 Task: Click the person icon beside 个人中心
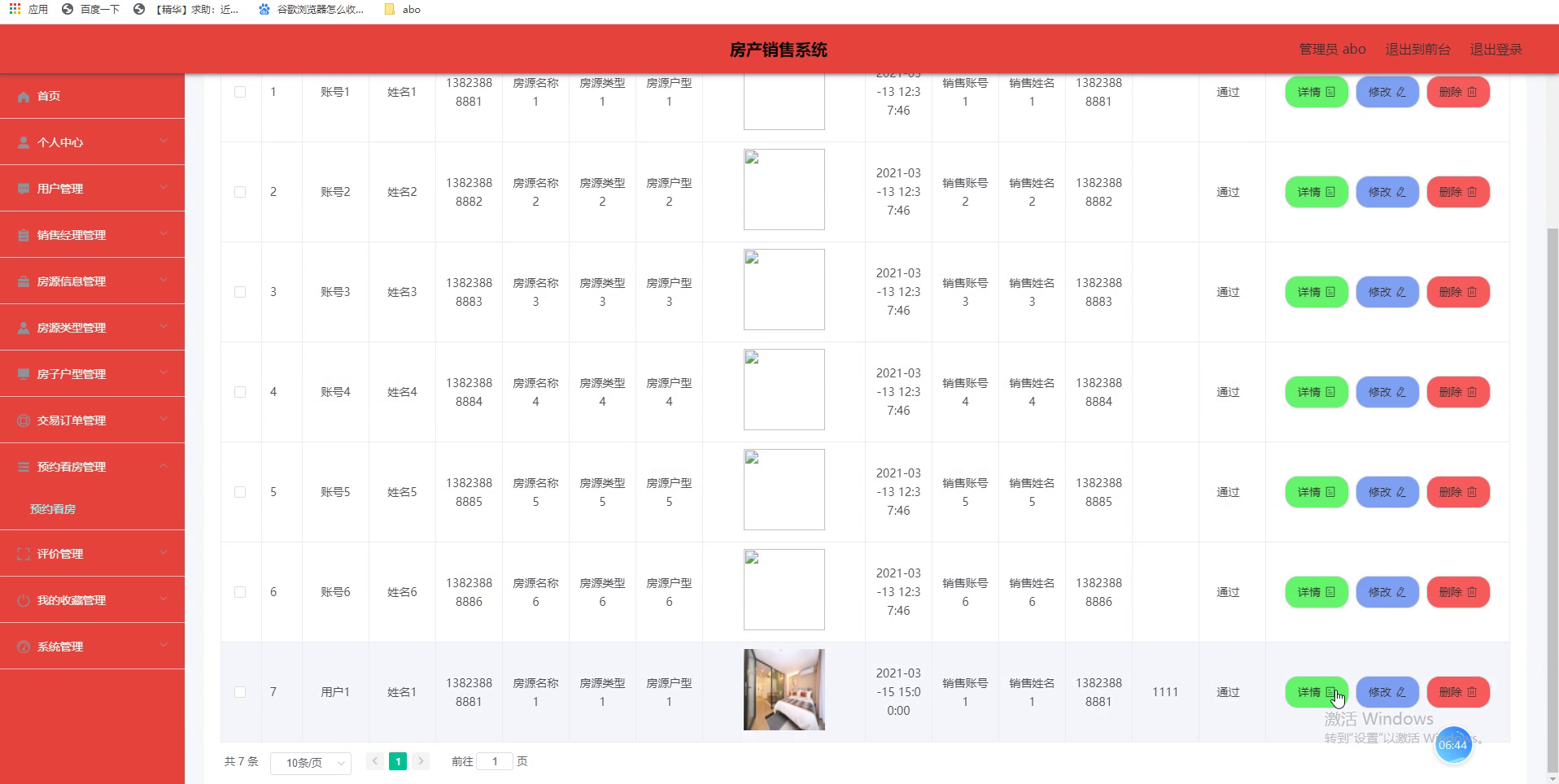click(24, 142)
